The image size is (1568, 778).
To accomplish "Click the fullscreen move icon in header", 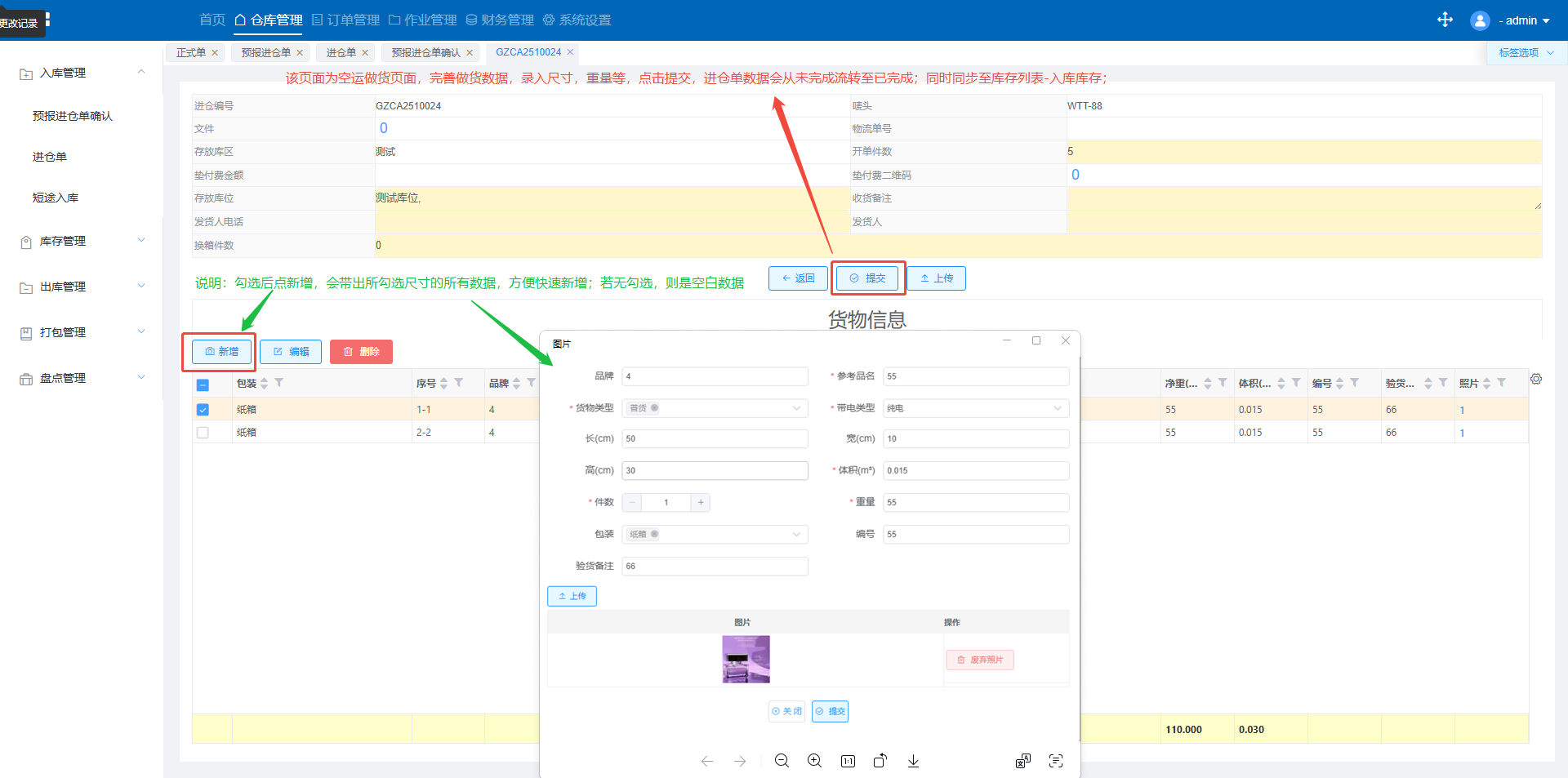I will 1445,20.
